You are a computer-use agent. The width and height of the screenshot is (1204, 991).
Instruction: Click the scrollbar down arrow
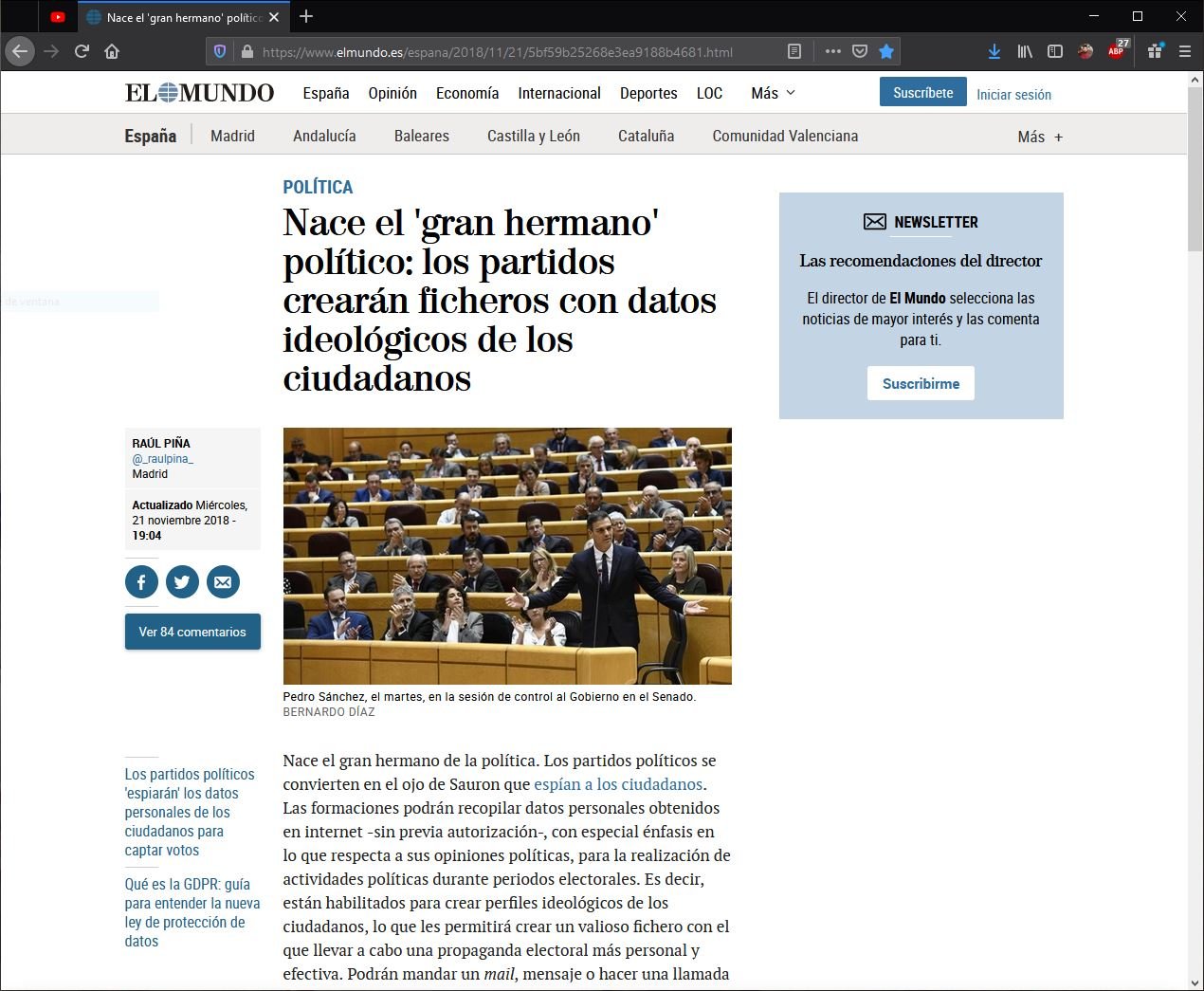point(1195,982)
